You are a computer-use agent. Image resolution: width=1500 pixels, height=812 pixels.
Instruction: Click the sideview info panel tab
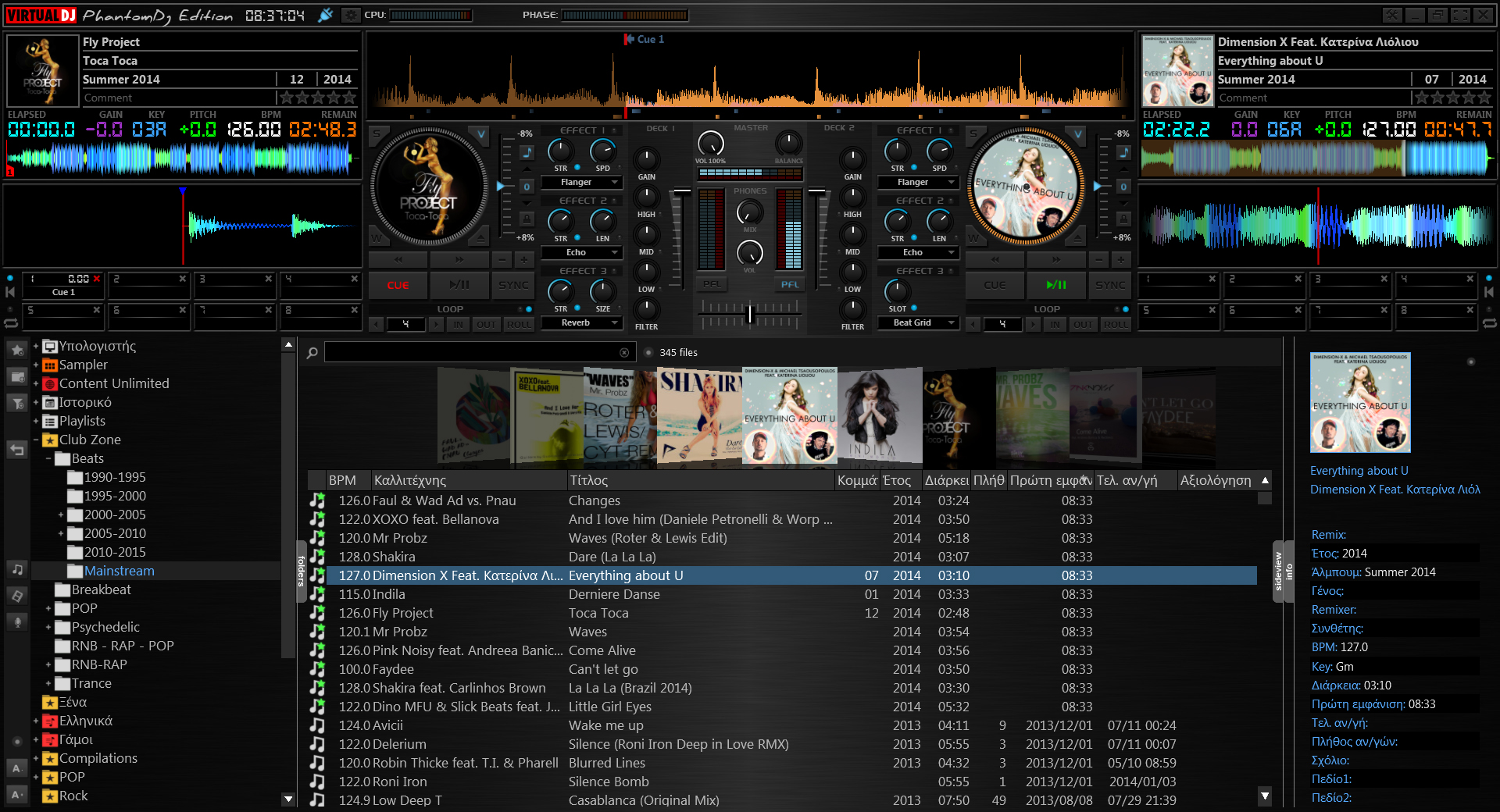click(1283, 571)
